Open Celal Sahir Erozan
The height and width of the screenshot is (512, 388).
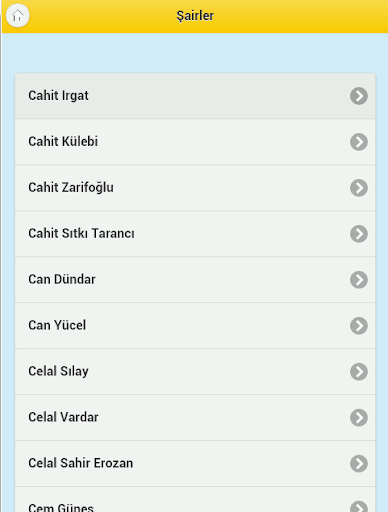[x=195, y=464]
